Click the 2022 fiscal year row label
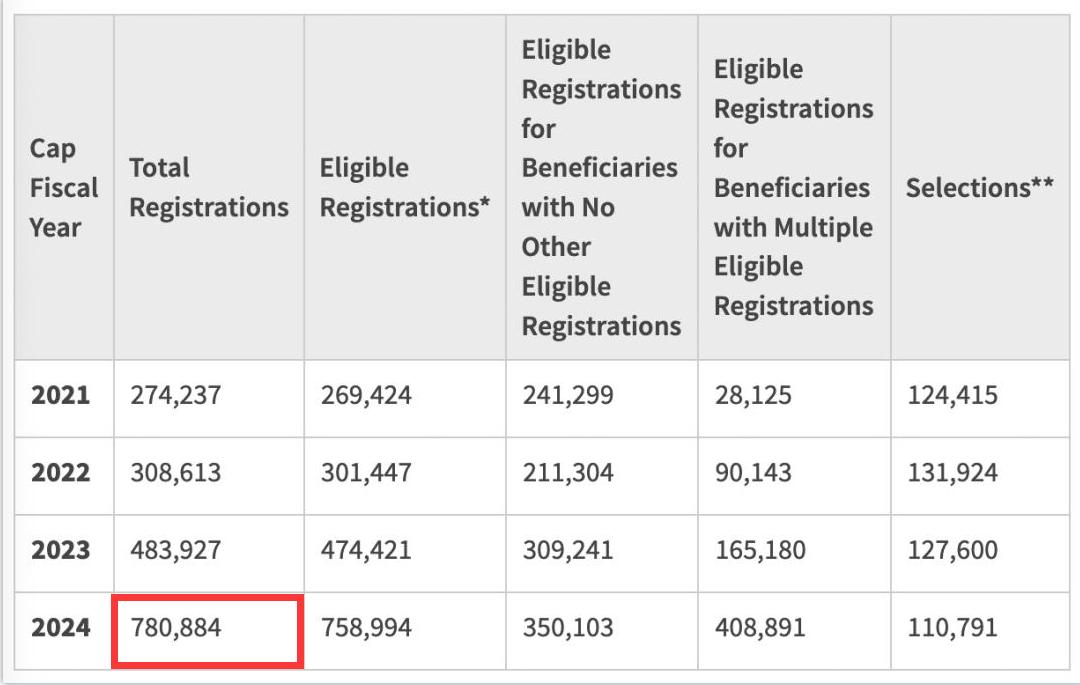This screenshot has height=685, width=1080. (x=61, y=472)
